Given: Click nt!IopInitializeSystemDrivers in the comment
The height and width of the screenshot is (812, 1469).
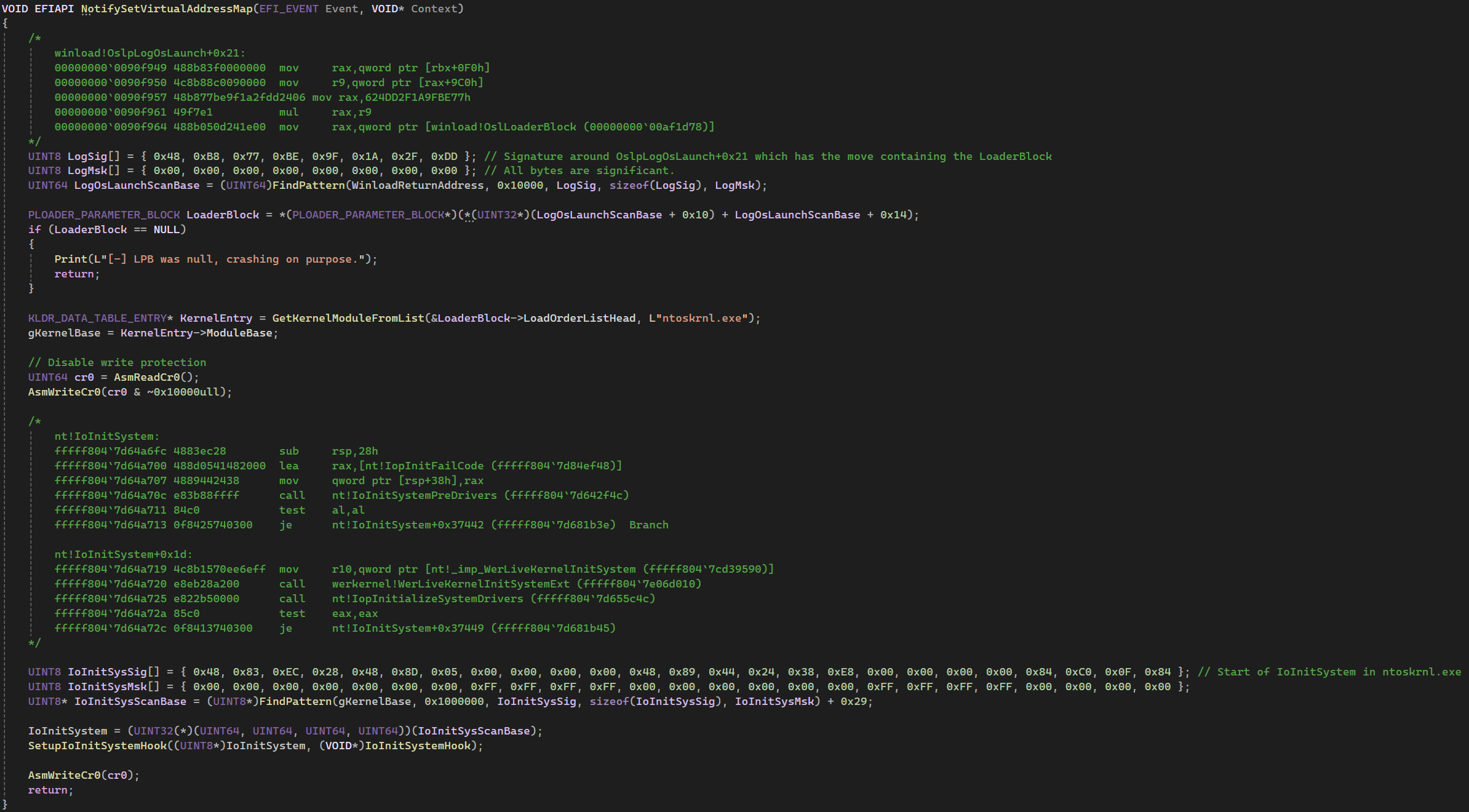Looking at the screenshot, I should (x=428, y=599).
